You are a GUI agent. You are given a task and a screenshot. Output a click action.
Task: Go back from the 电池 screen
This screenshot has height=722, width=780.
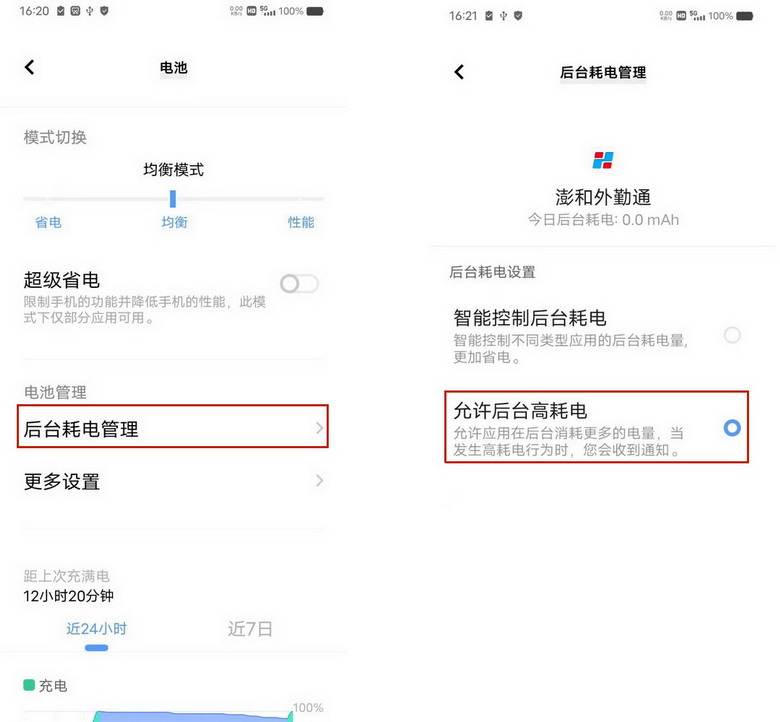coord(30,67)
